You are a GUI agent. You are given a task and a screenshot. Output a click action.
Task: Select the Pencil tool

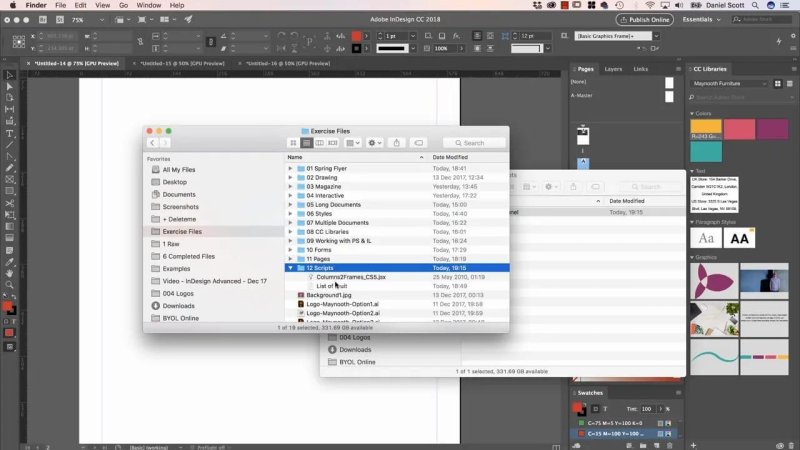coord(10,168)
